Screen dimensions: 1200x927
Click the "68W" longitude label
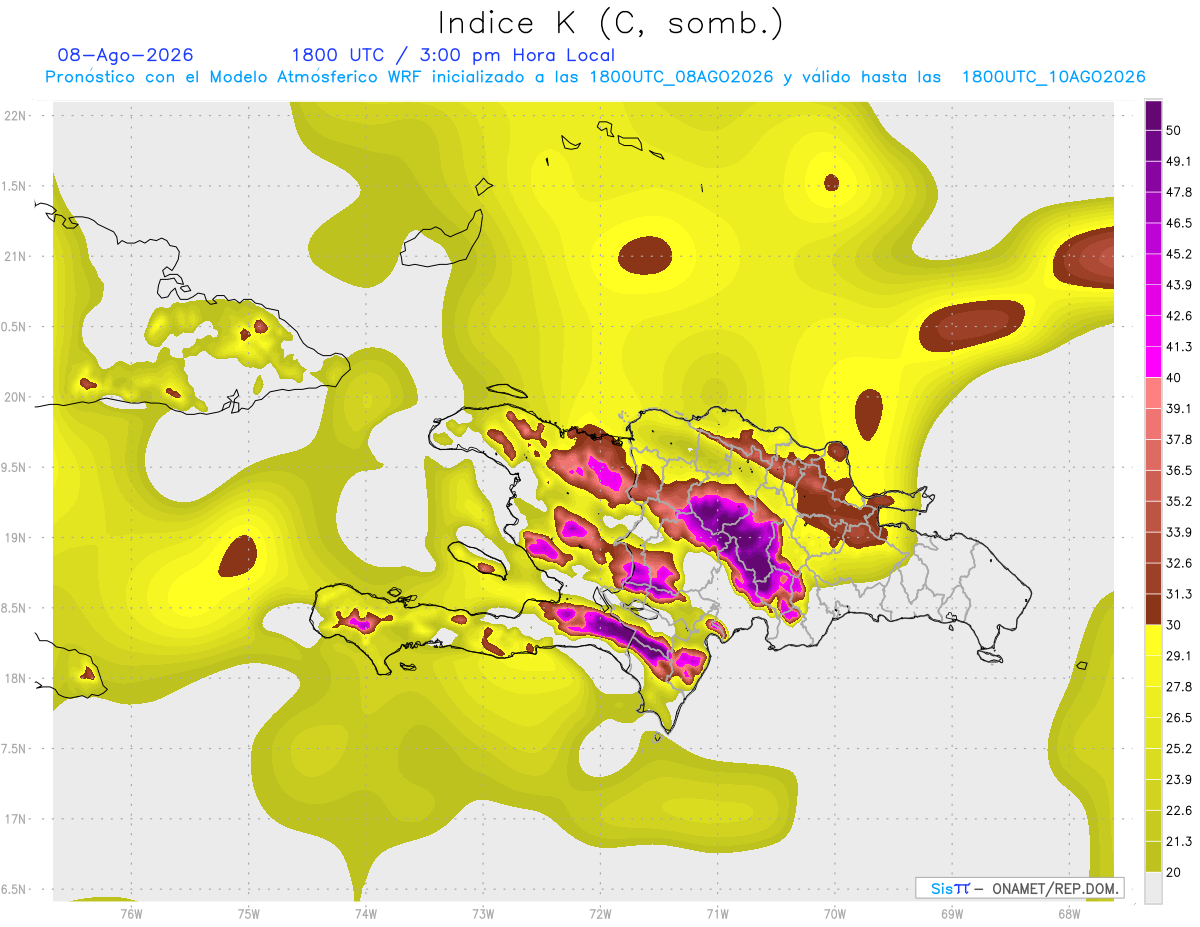point(1069,913)
